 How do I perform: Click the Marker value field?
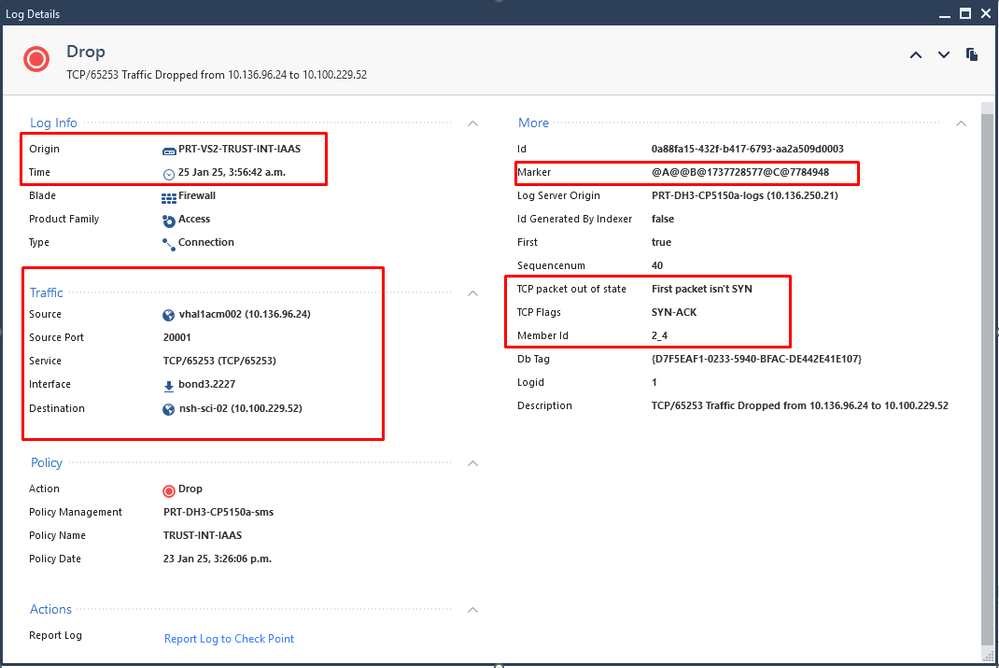[739, 173]
